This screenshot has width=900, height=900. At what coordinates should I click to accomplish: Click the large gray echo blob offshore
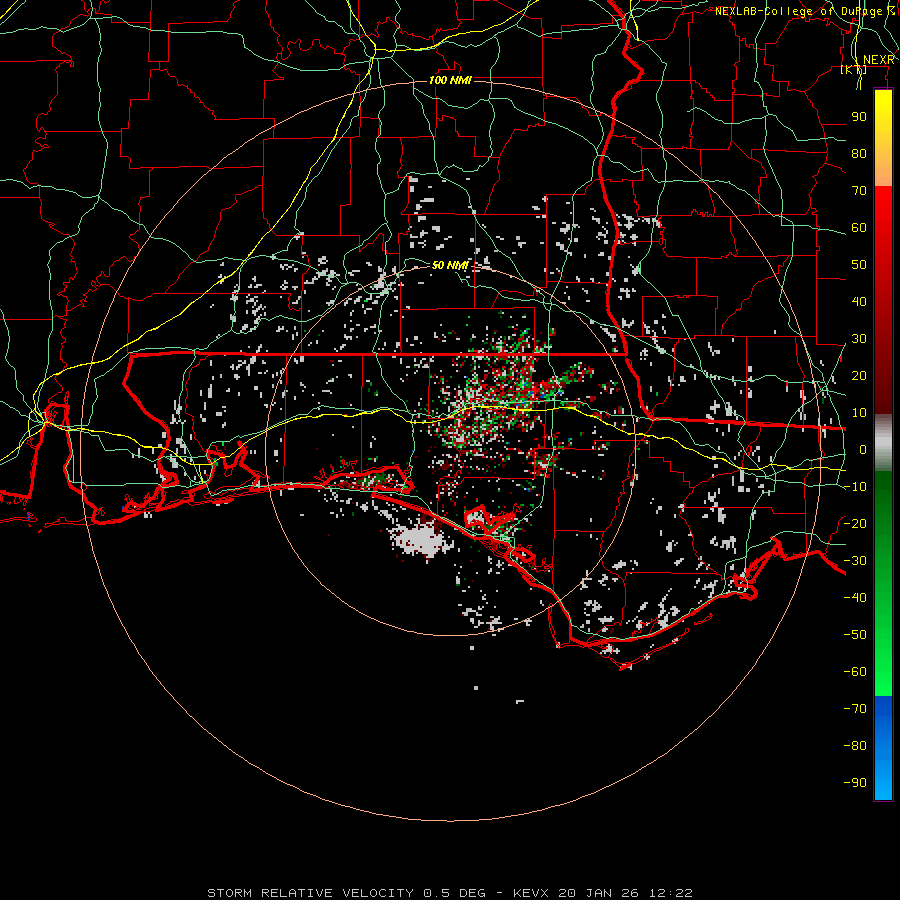(x=420, y=541)
